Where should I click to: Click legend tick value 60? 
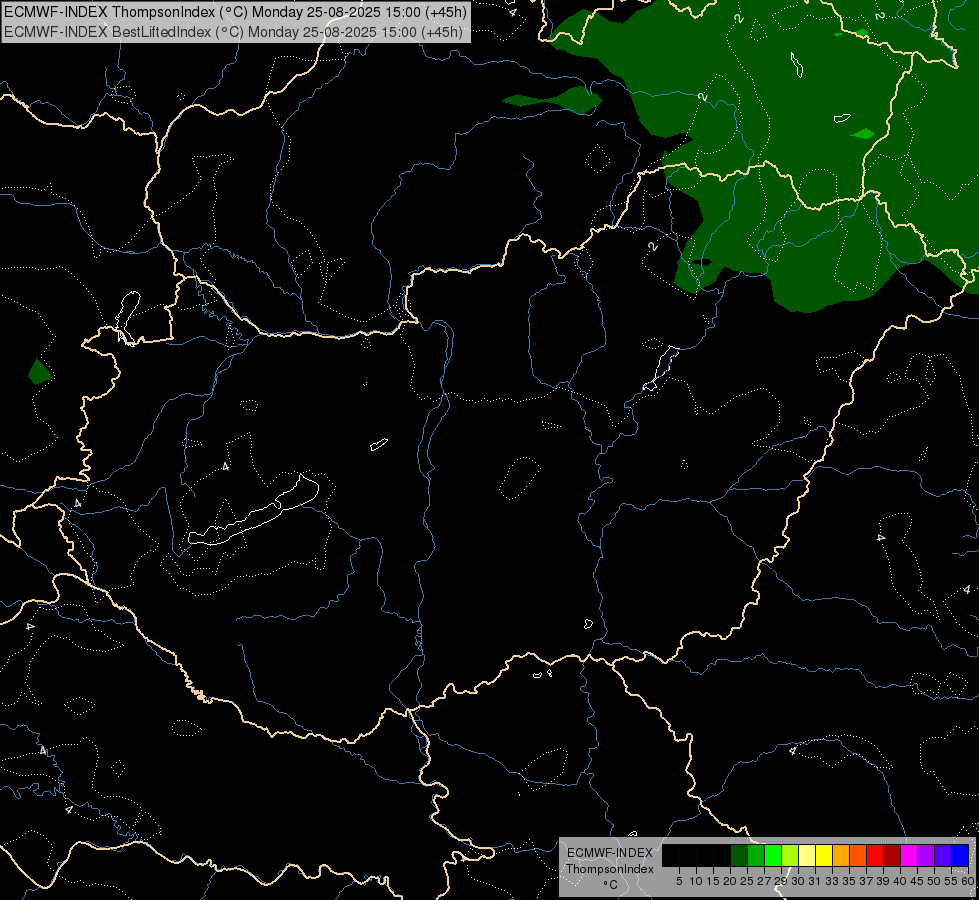968,881
